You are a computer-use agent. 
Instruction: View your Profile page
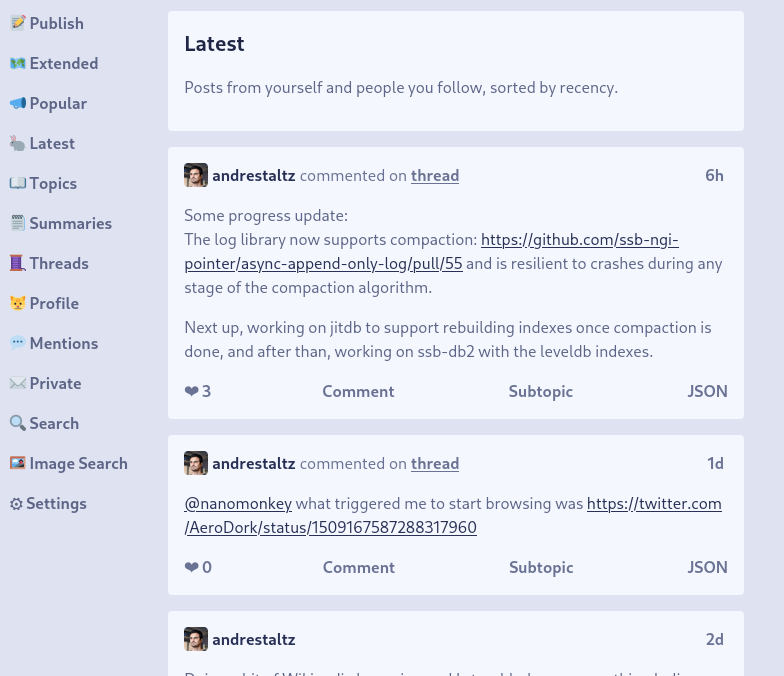click(x=44, y=303)
